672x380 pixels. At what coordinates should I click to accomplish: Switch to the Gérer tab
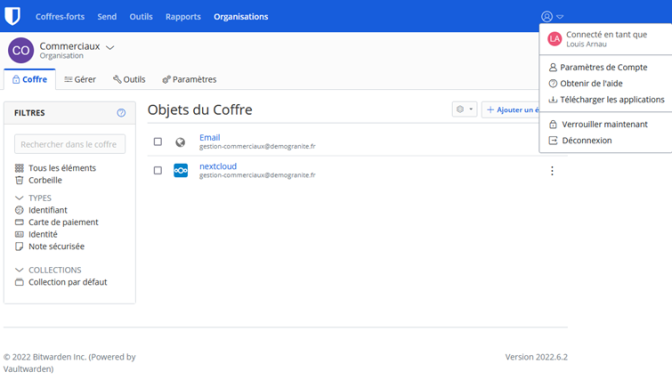click(80, 79)
